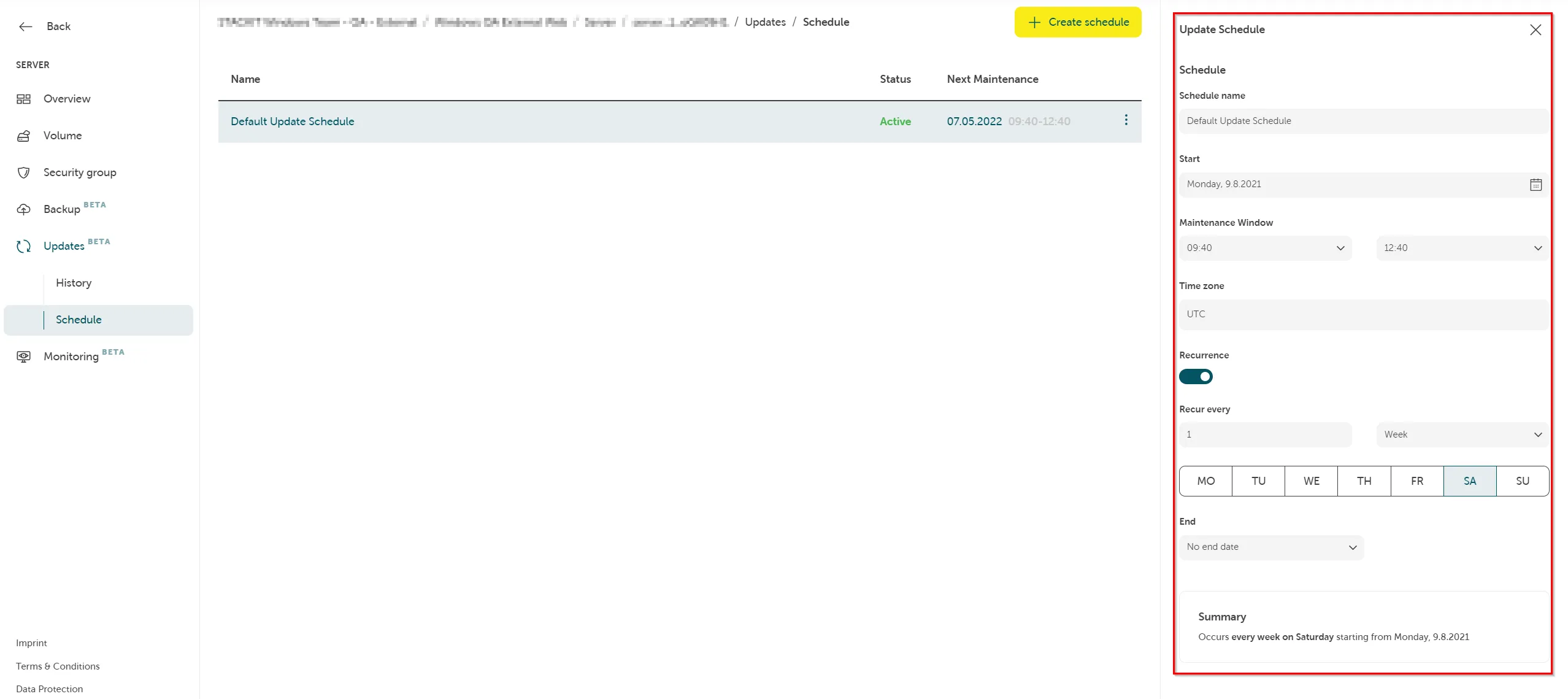Switch to the History tab
1568x699 pixels.
[x=73, y=282]
